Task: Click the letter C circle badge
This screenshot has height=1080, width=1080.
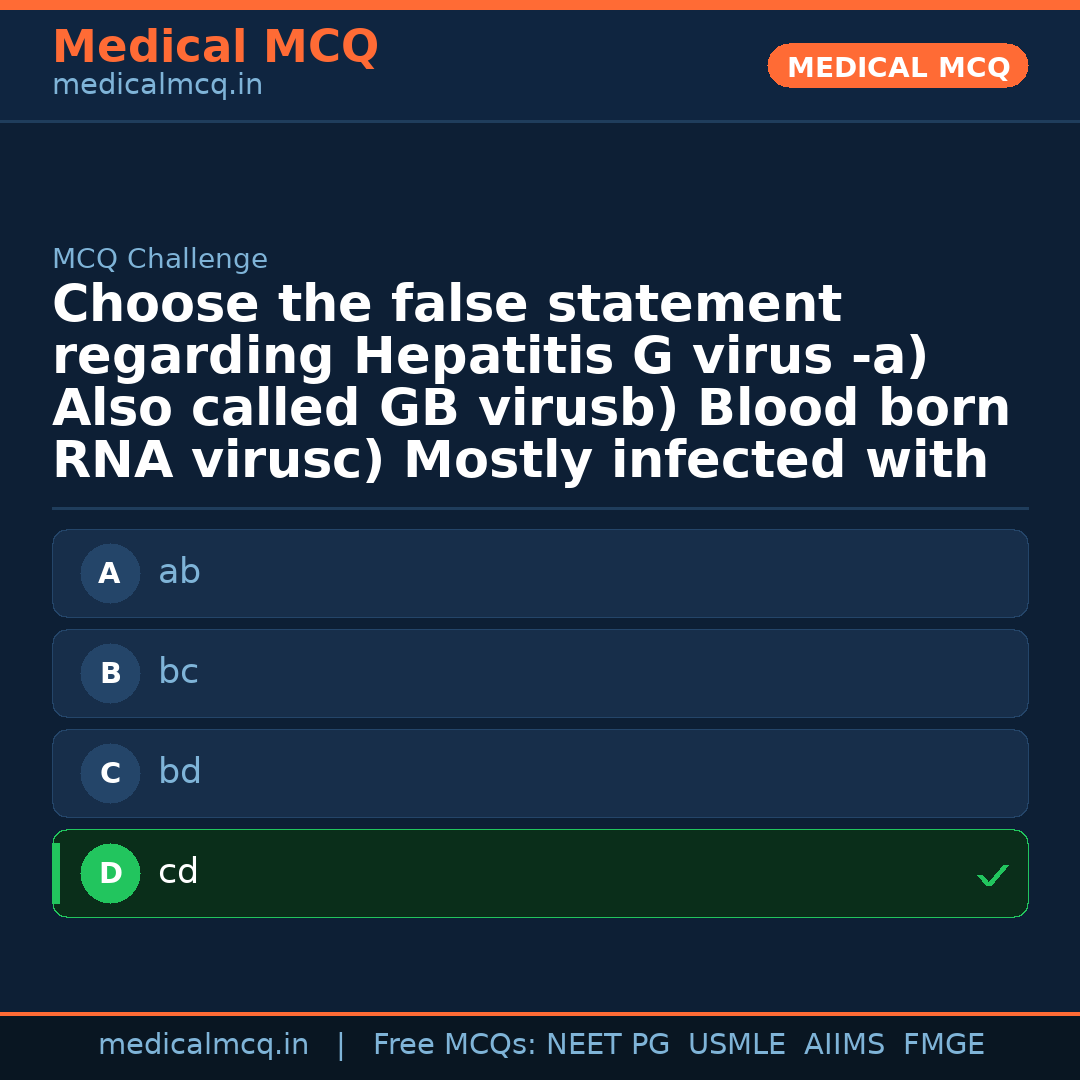Action: click(110, 773)
